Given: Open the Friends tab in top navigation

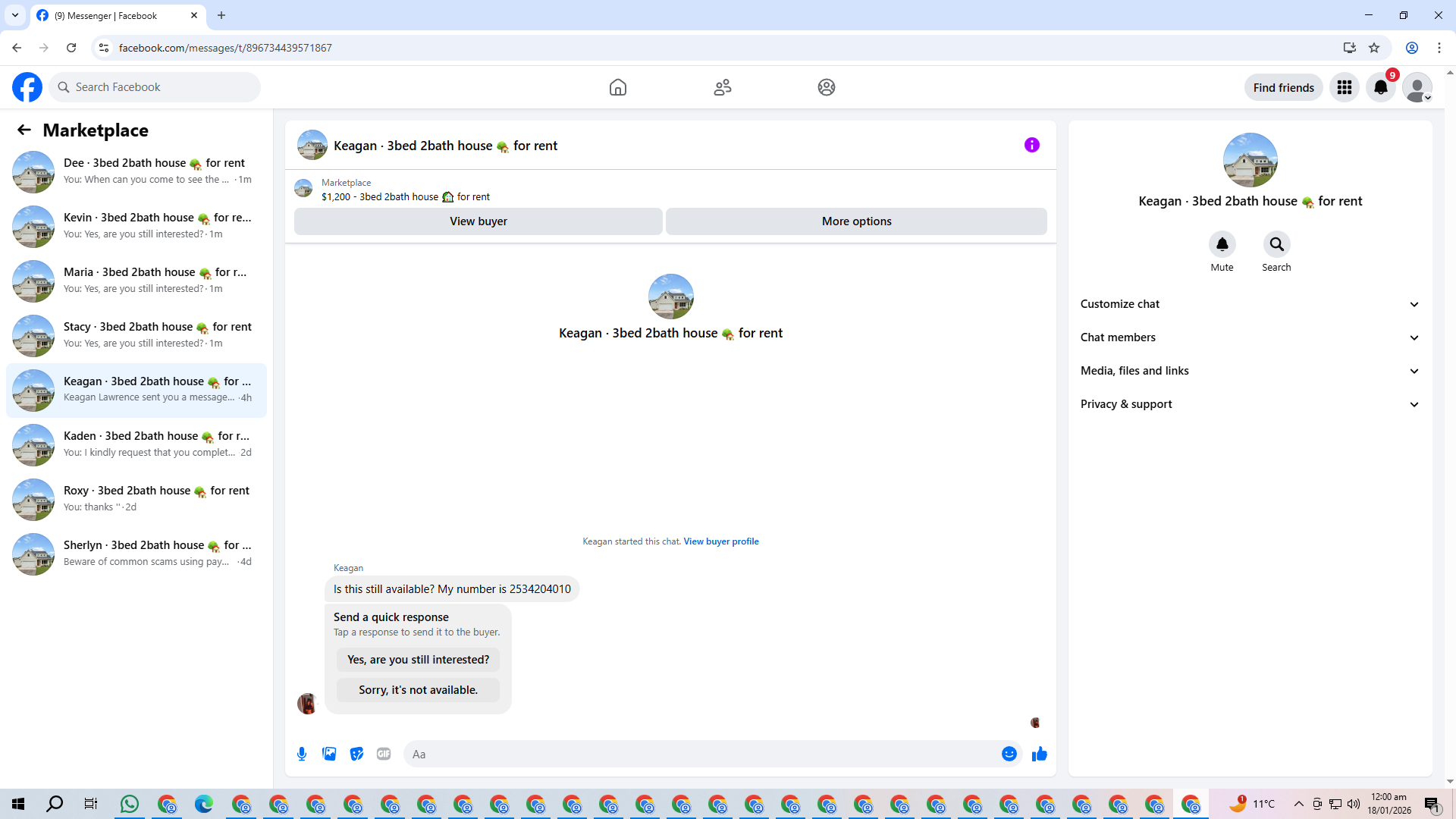Looking at the screenshot, I should click(x=722, y=87).
